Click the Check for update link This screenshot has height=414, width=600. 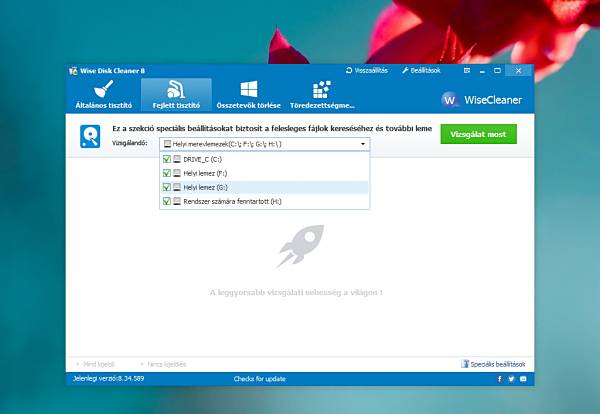click(x=259, y=379)
